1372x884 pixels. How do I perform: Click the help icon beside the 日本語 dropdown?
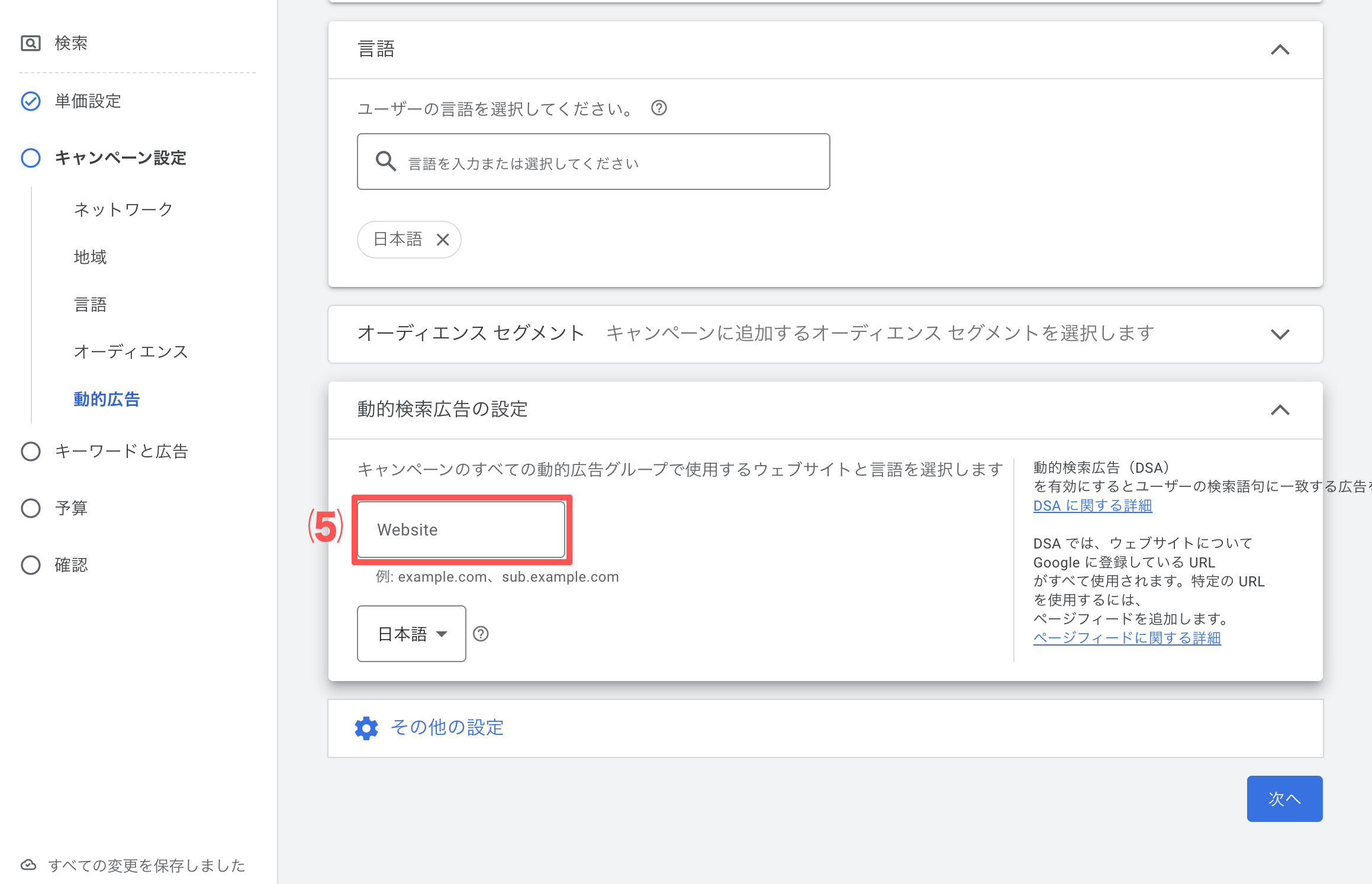[x=482, y=634]
